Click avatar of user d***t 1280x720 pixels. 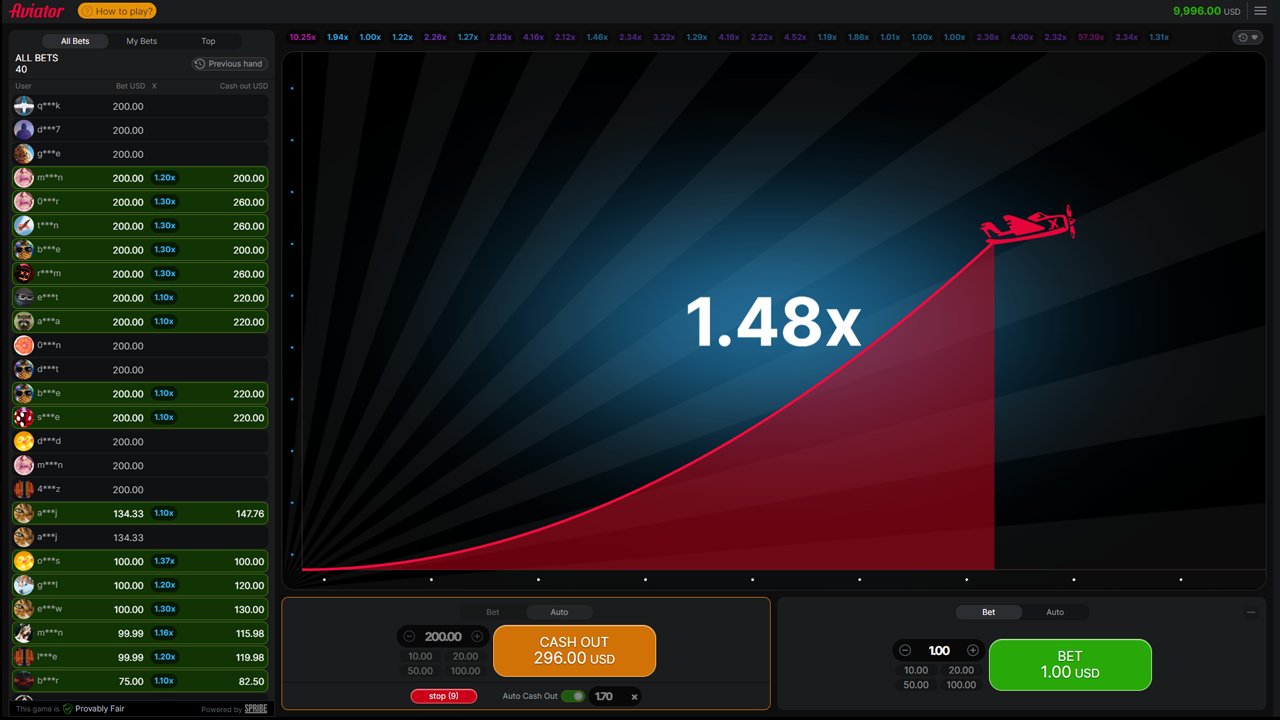coord(24,370)
